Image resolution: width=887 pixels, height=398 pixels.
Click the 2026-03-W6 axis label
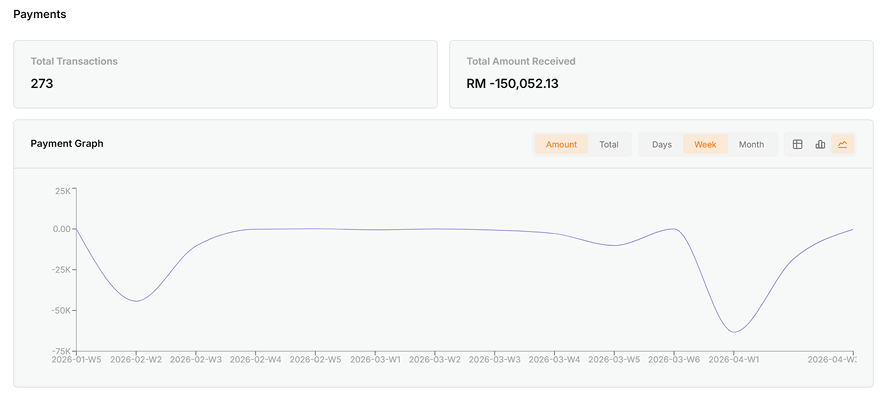tap(674, 359)
